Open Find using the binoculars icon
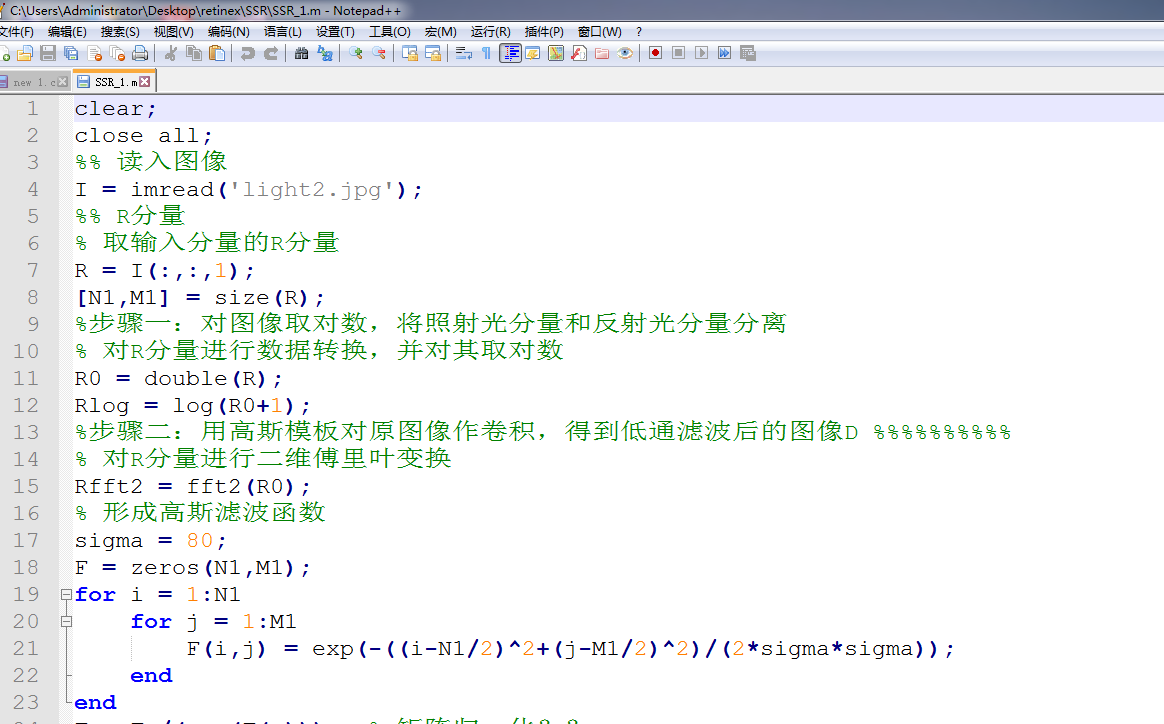Screen dimensions: 1164x724 tap(301, 53)
